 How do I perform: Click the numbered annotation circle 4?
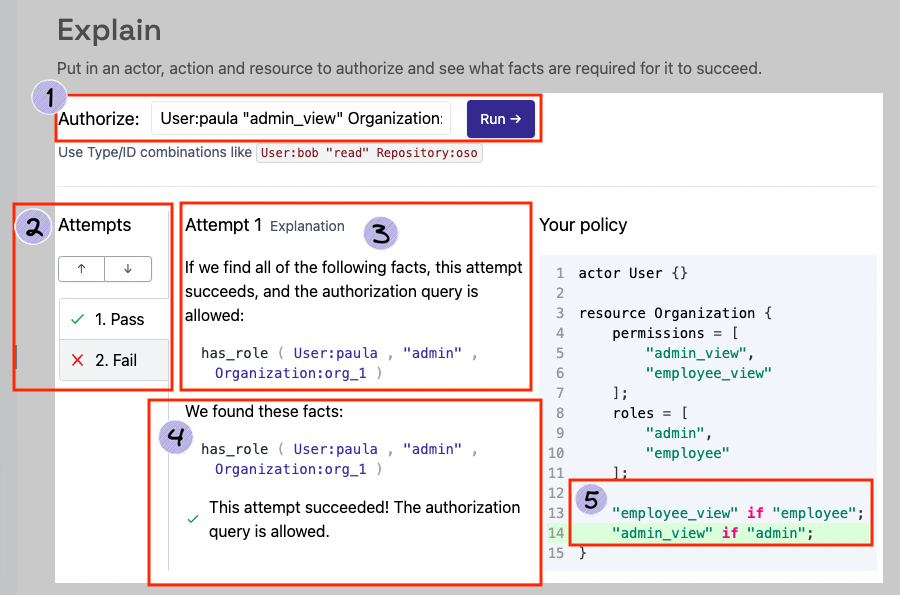tap(177, 437)
